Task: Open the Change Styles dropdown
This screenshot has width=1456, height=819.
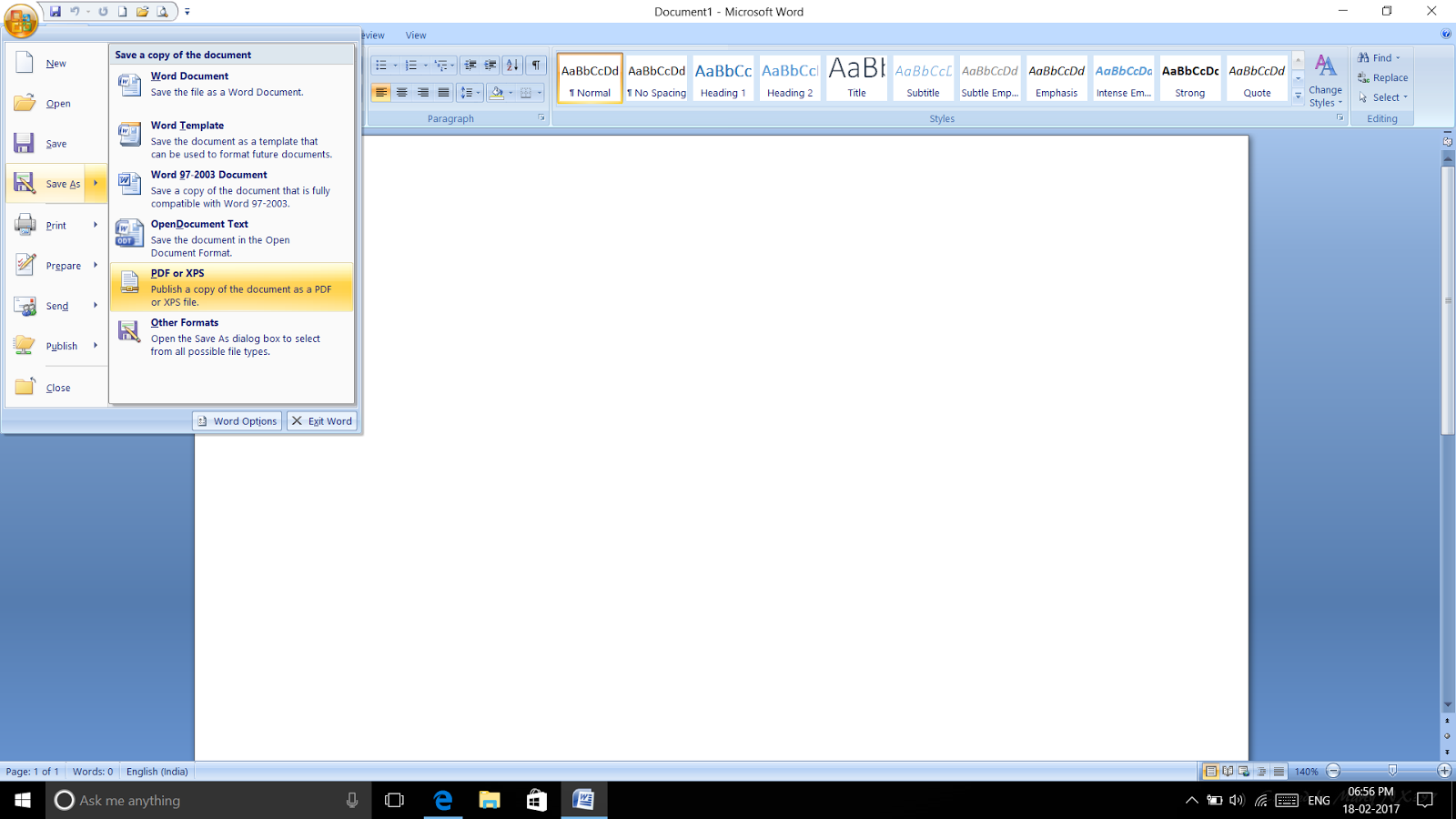Action: click(1326, 82)
